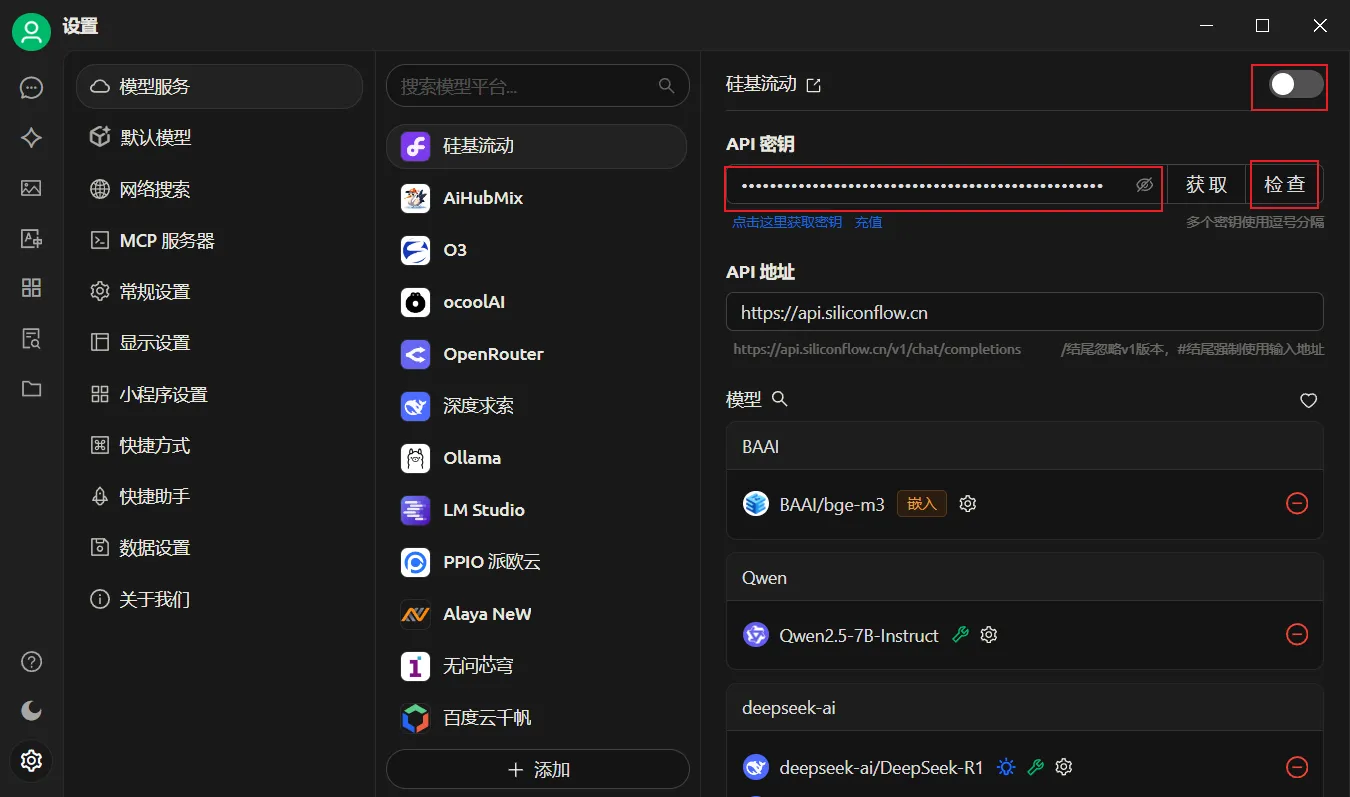Select the Alaya NeW provider
The image size is (1350, 797).
click(x=537, y=614)
